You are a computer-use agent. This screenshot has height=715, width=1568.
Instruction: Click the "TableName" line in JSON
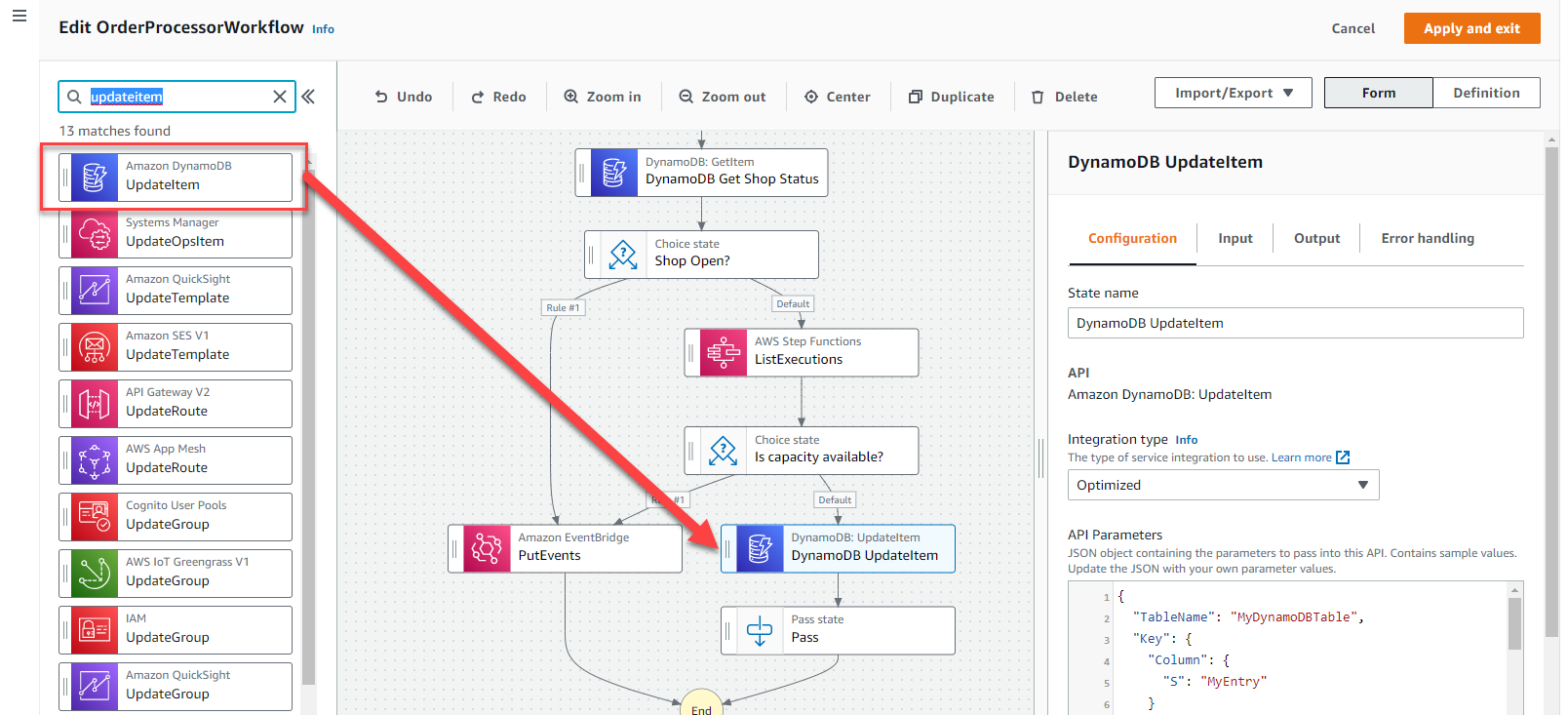(1247, 617)
